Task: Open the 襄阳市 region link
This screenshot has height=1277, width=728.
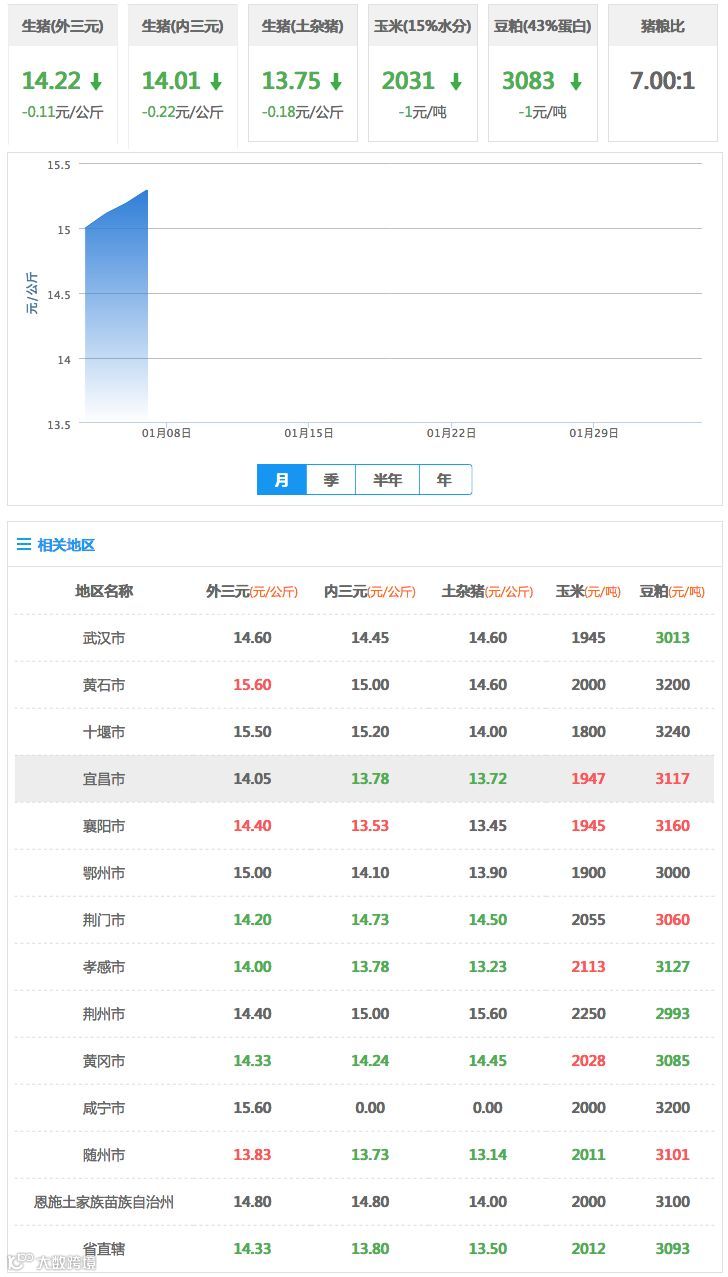Action: coord(104,826)
